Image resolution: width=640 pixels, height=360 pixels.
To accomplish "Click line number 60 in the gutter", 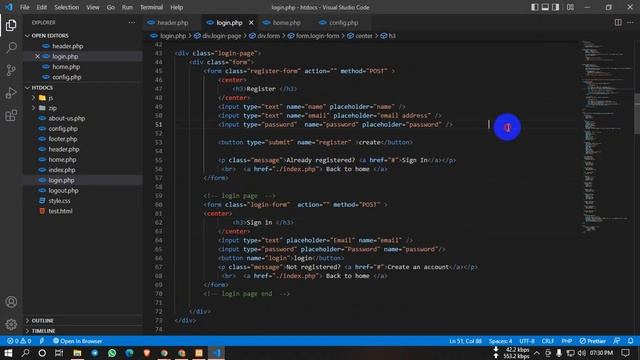I will [158, 204].
